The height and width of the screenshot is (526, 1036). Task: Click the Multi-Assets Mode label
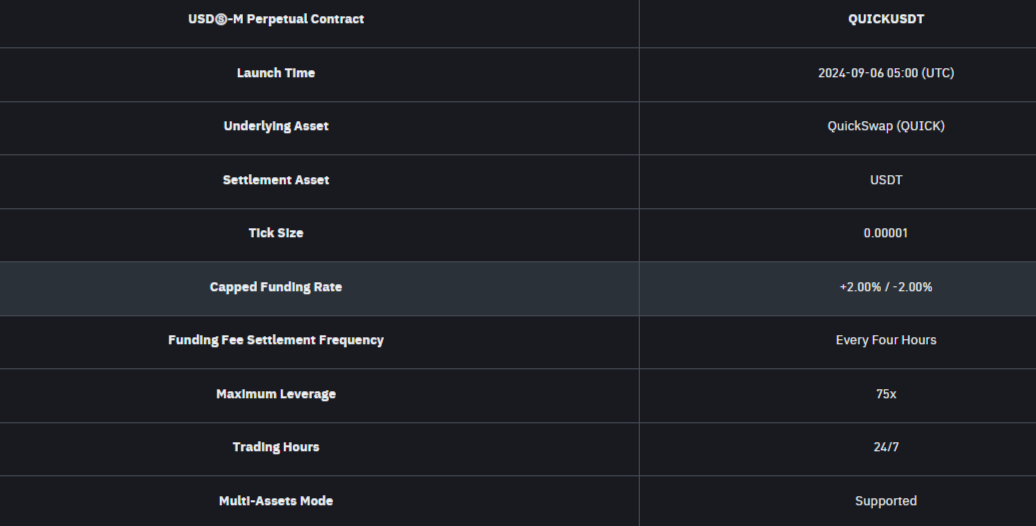(276, 502)
